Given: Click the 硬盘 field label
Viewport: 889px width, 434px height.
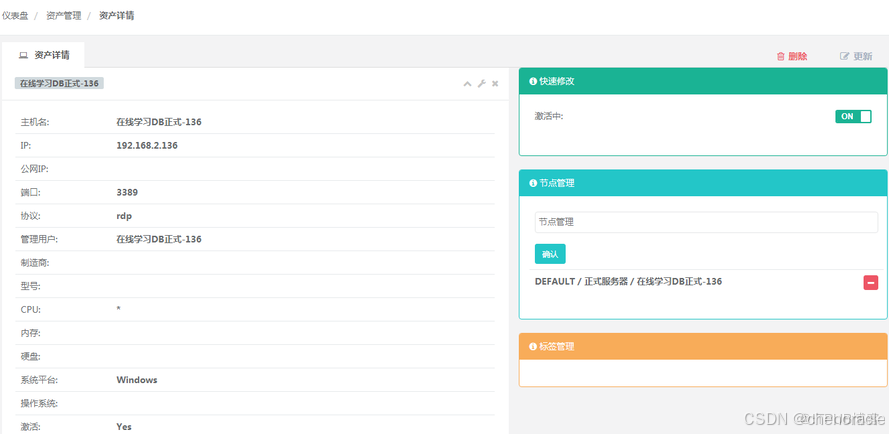Looking at the screenshot, I should (30, 357).
